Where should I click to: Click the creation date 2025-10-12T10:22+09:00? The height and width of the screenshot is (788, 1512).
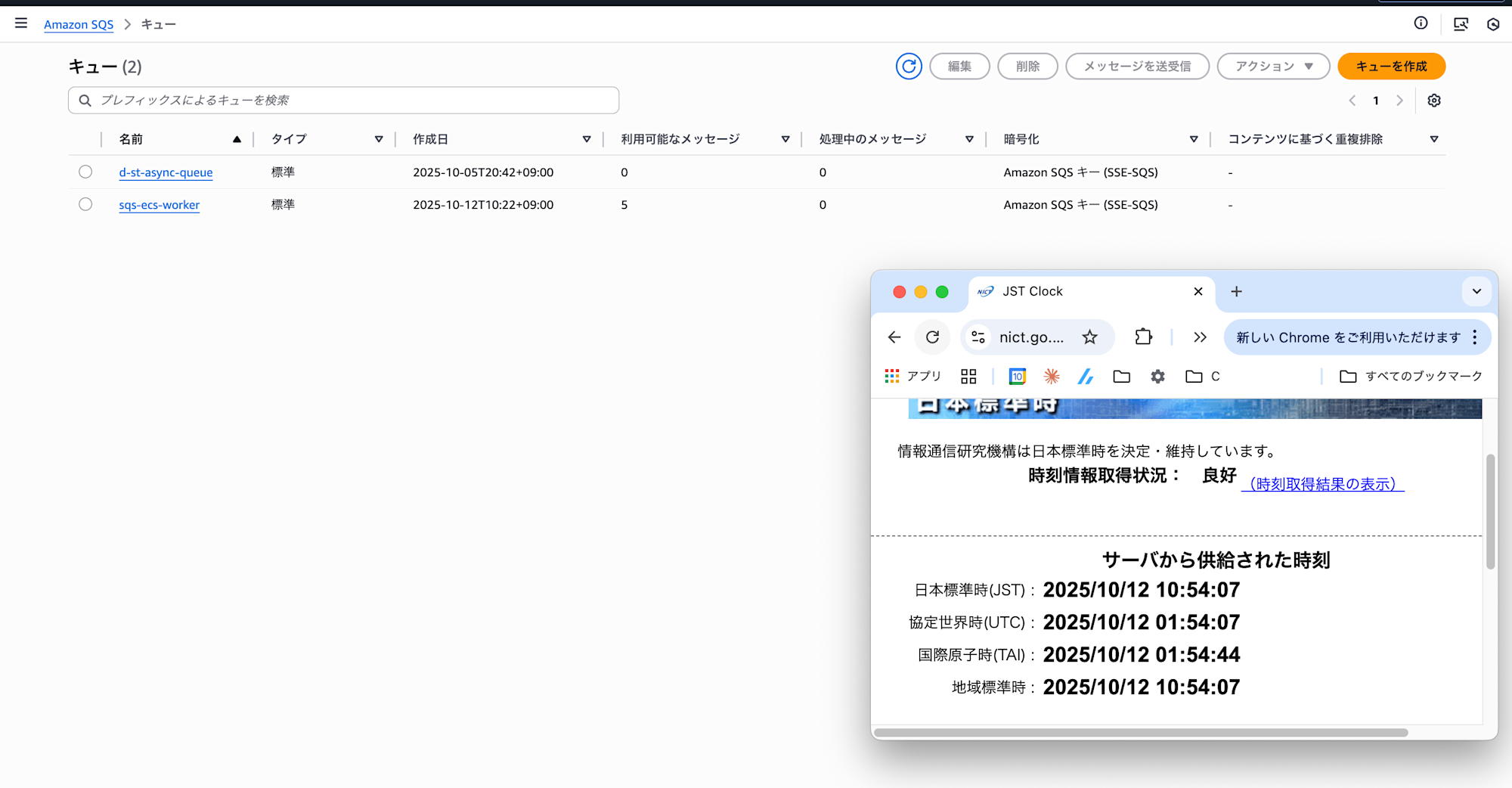[x=483, y=205]
